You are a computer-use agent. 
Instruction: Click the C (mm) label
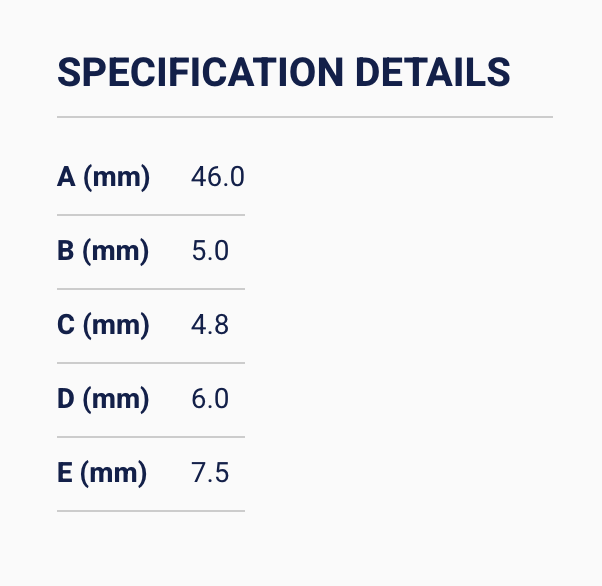[x=103, y=326]
